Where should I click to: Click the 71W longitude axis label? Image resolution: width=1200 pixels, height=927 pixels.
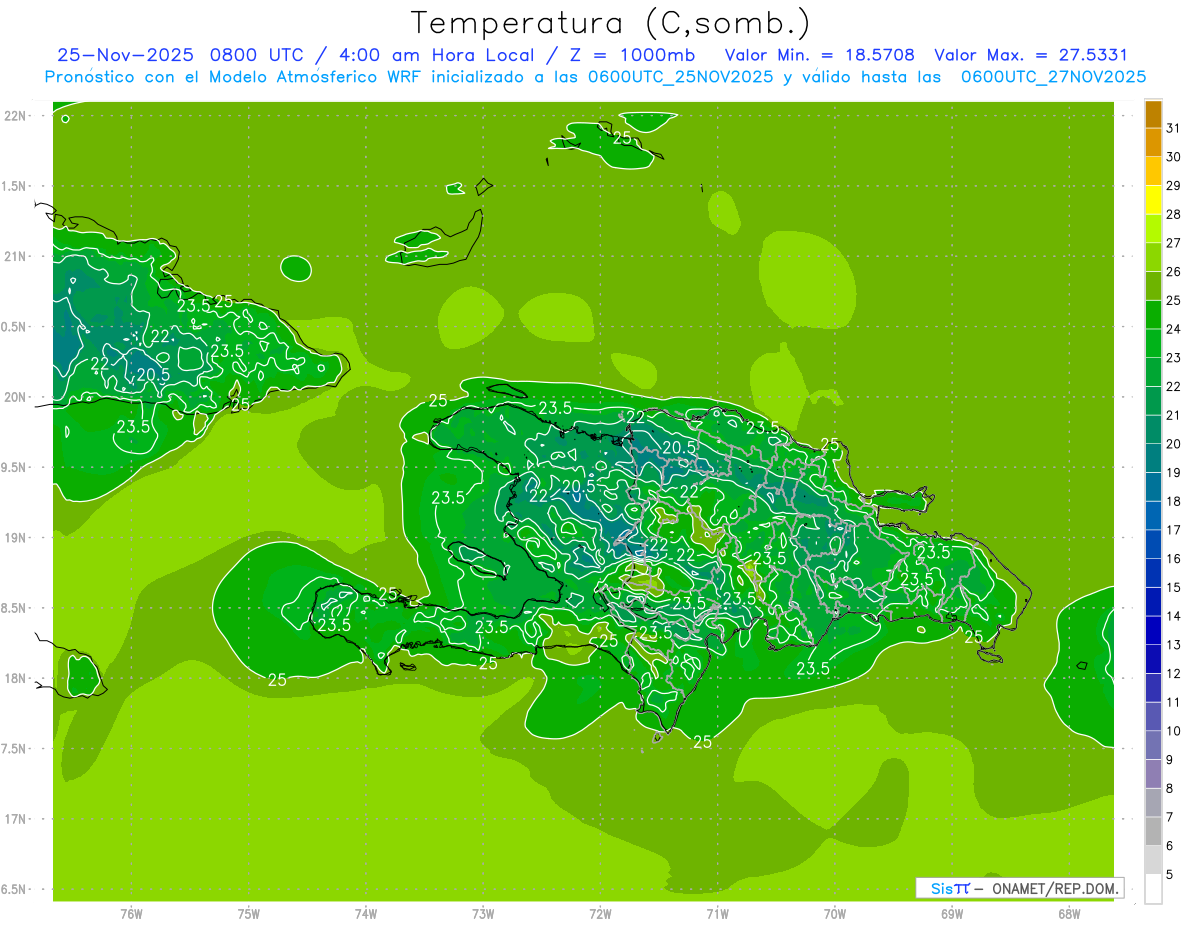[717, 914]
